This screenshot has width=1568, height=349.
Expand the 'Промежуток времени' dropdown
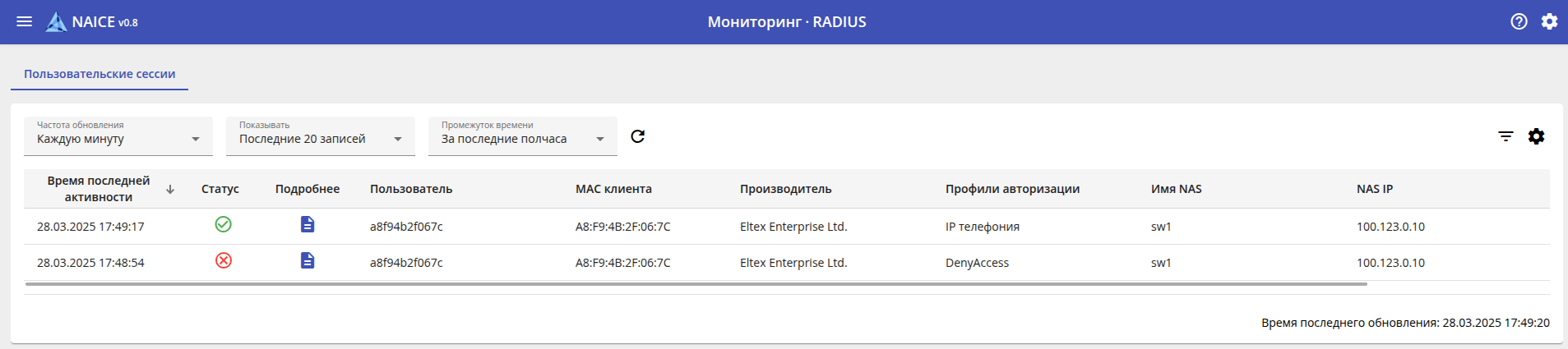point(522,137)
